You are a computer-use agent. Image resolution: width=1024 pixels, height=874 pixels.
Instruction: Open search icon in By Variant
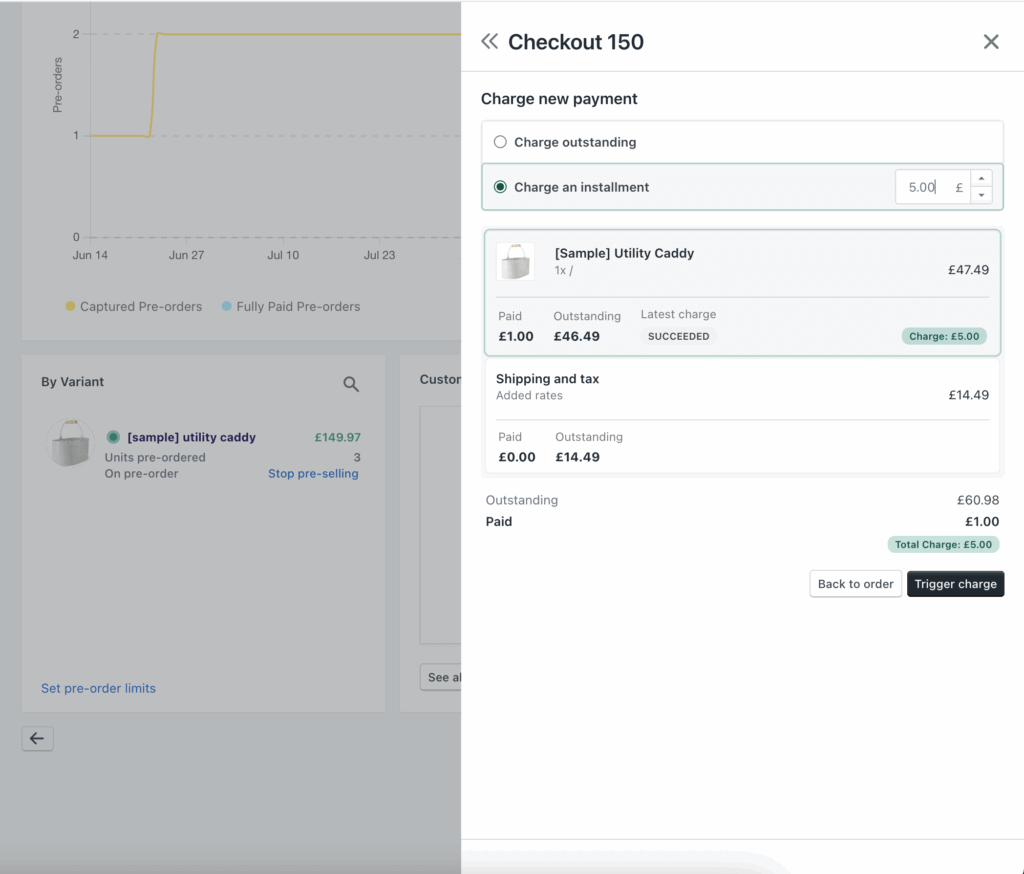pos(351,383)
